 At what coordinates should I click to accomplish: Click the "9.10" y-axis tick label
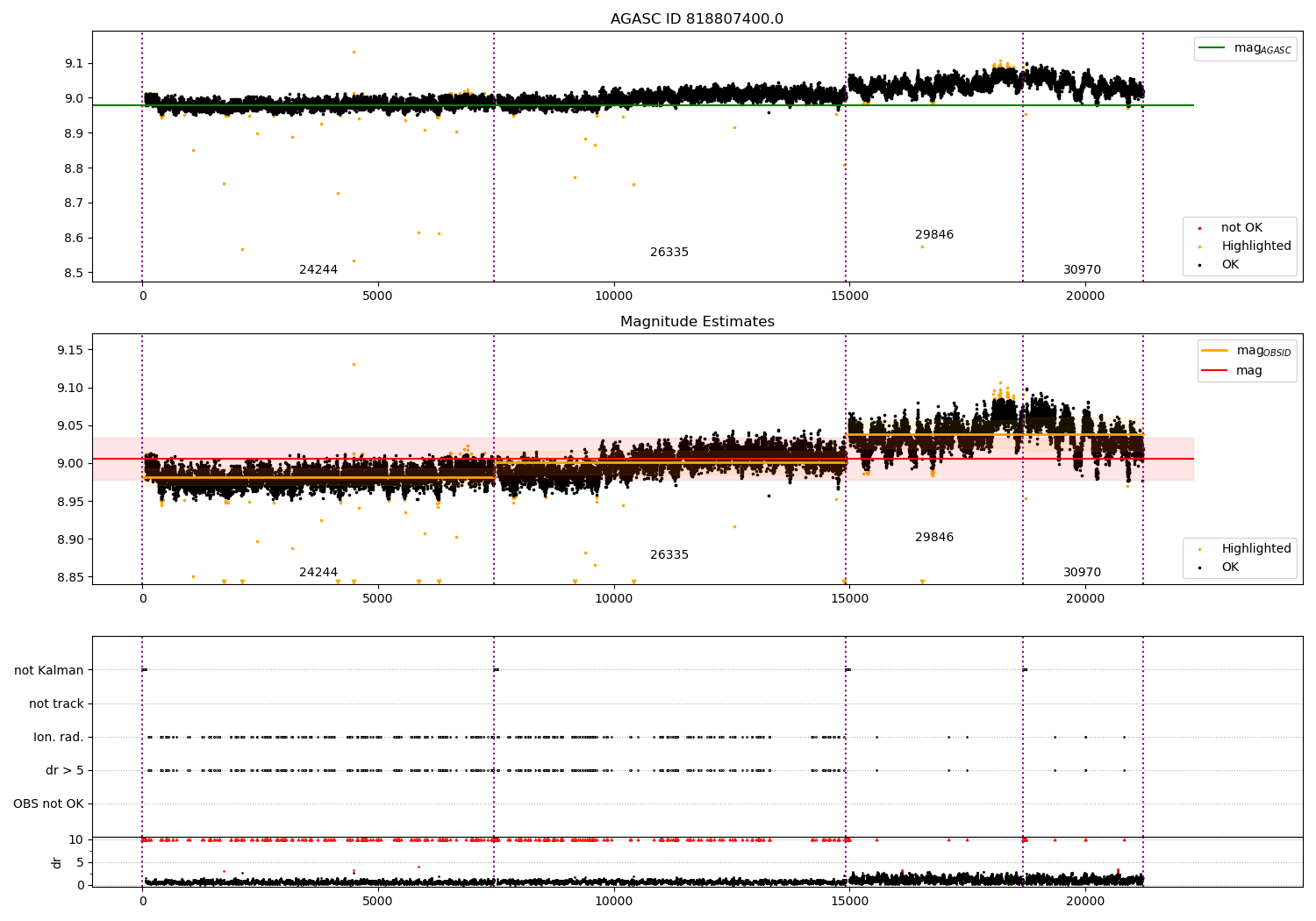click(70, 388)
